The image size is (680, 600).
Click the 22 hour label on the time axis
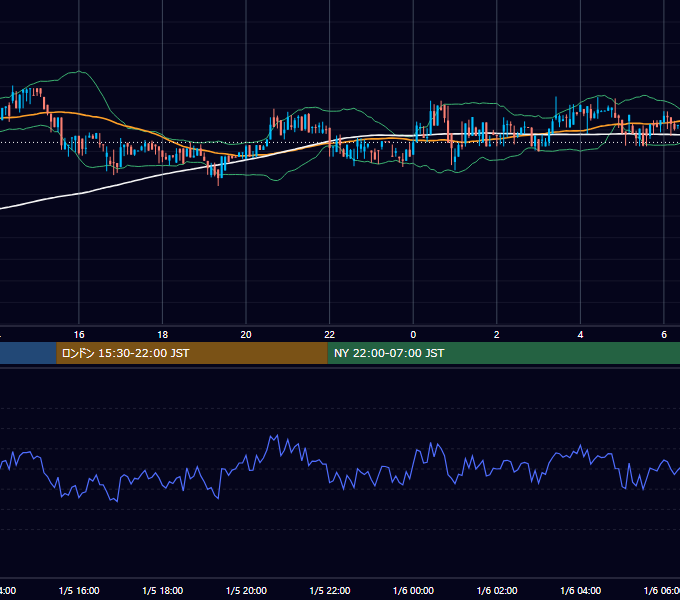tap(330, 335)
